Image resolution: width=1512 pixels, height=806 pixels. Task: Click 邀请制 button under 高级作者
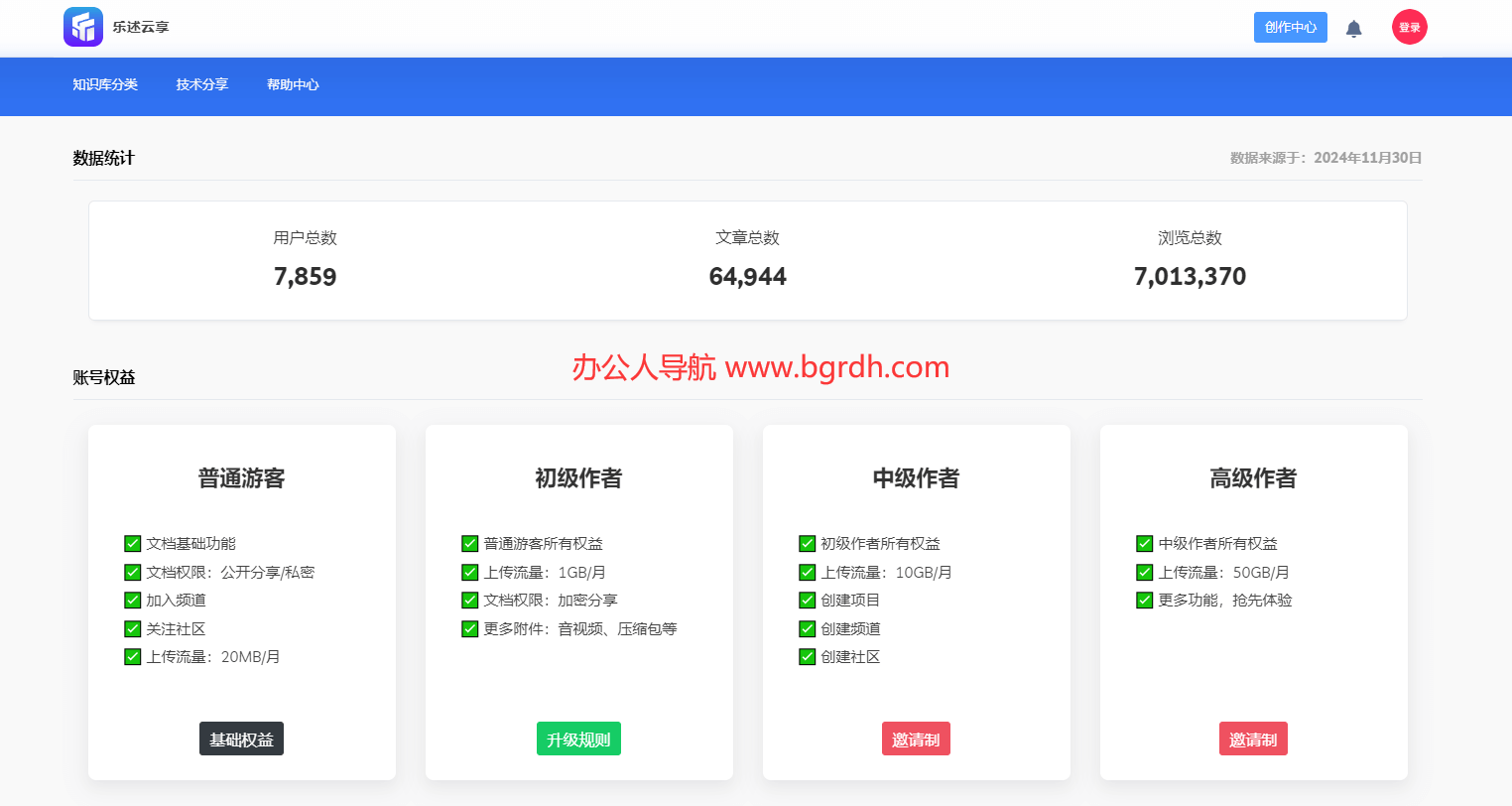click(x=1253, y=739)
